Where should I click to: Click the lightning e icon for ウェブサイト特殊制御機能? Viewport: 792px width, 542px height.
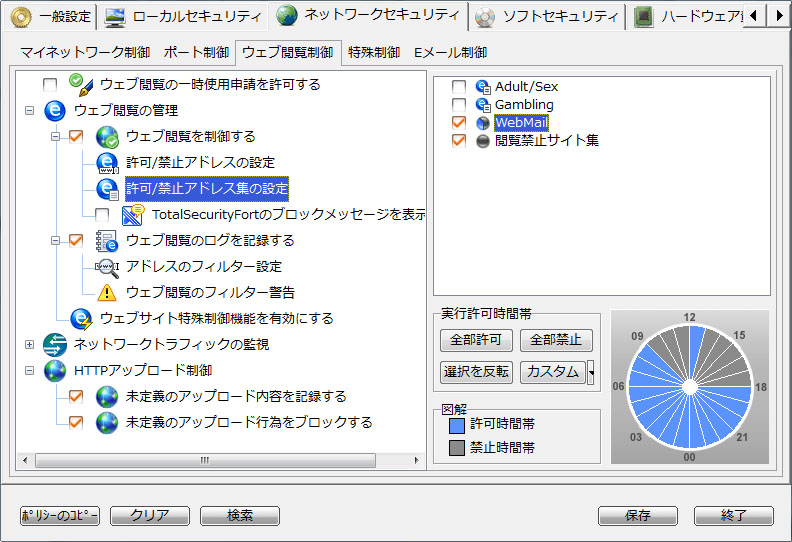[x=81, y=319]
